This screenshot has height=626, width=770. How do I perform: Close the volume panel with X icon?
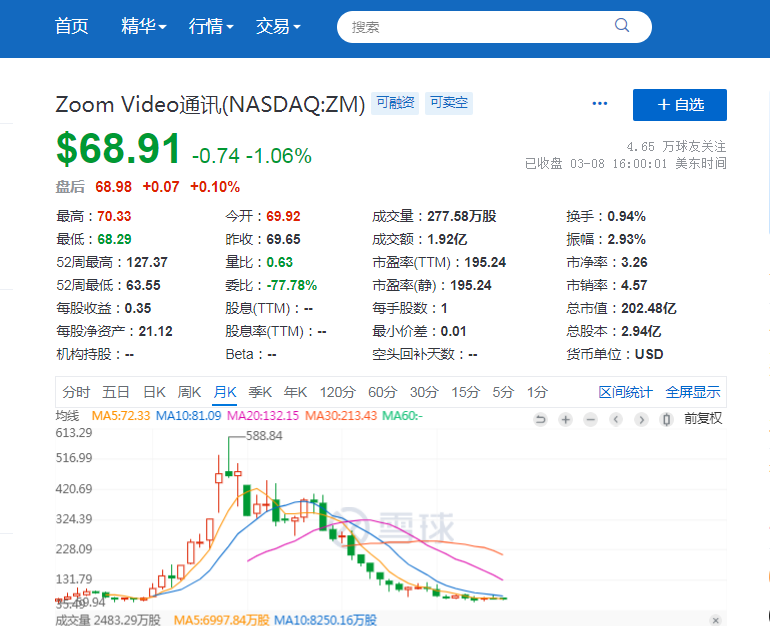(x=715, y=620)
